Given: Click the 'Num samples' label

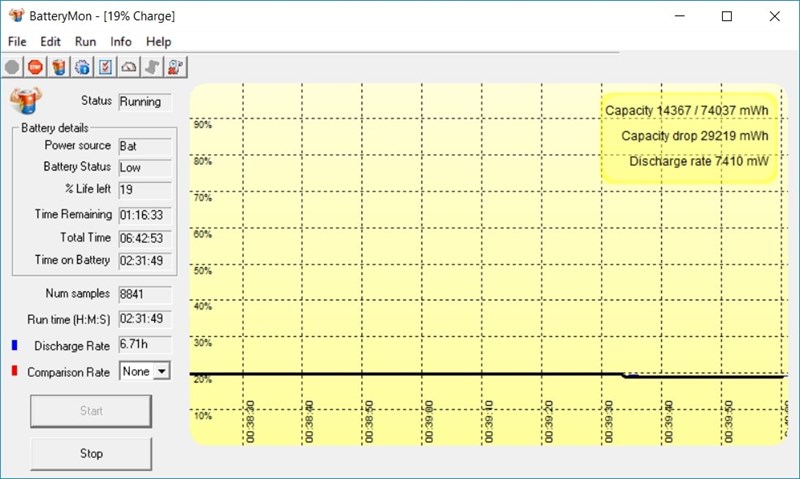Looking at the screenshot, I should coord(78,293).
